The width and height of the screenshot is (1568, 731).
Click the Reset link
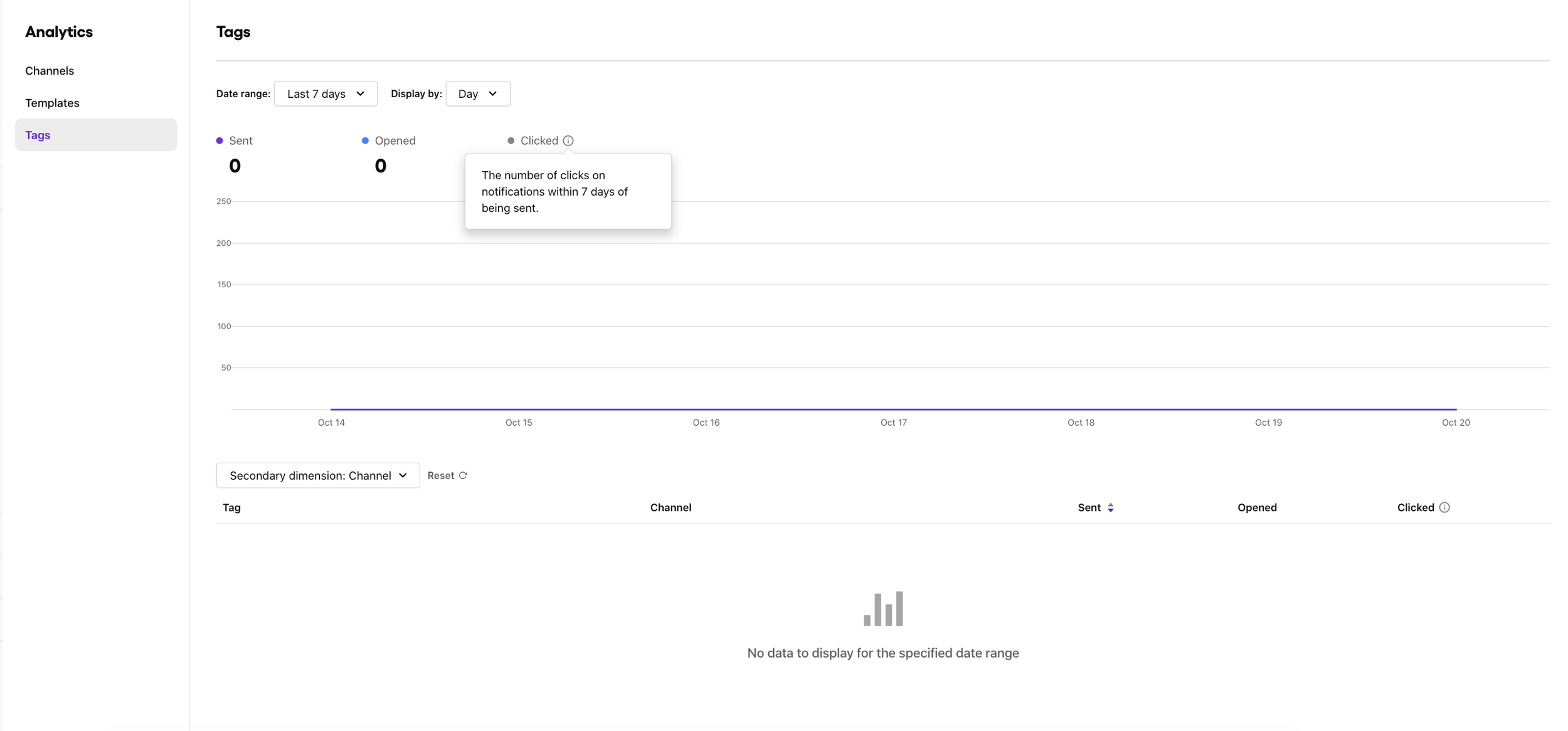(440, 475)
